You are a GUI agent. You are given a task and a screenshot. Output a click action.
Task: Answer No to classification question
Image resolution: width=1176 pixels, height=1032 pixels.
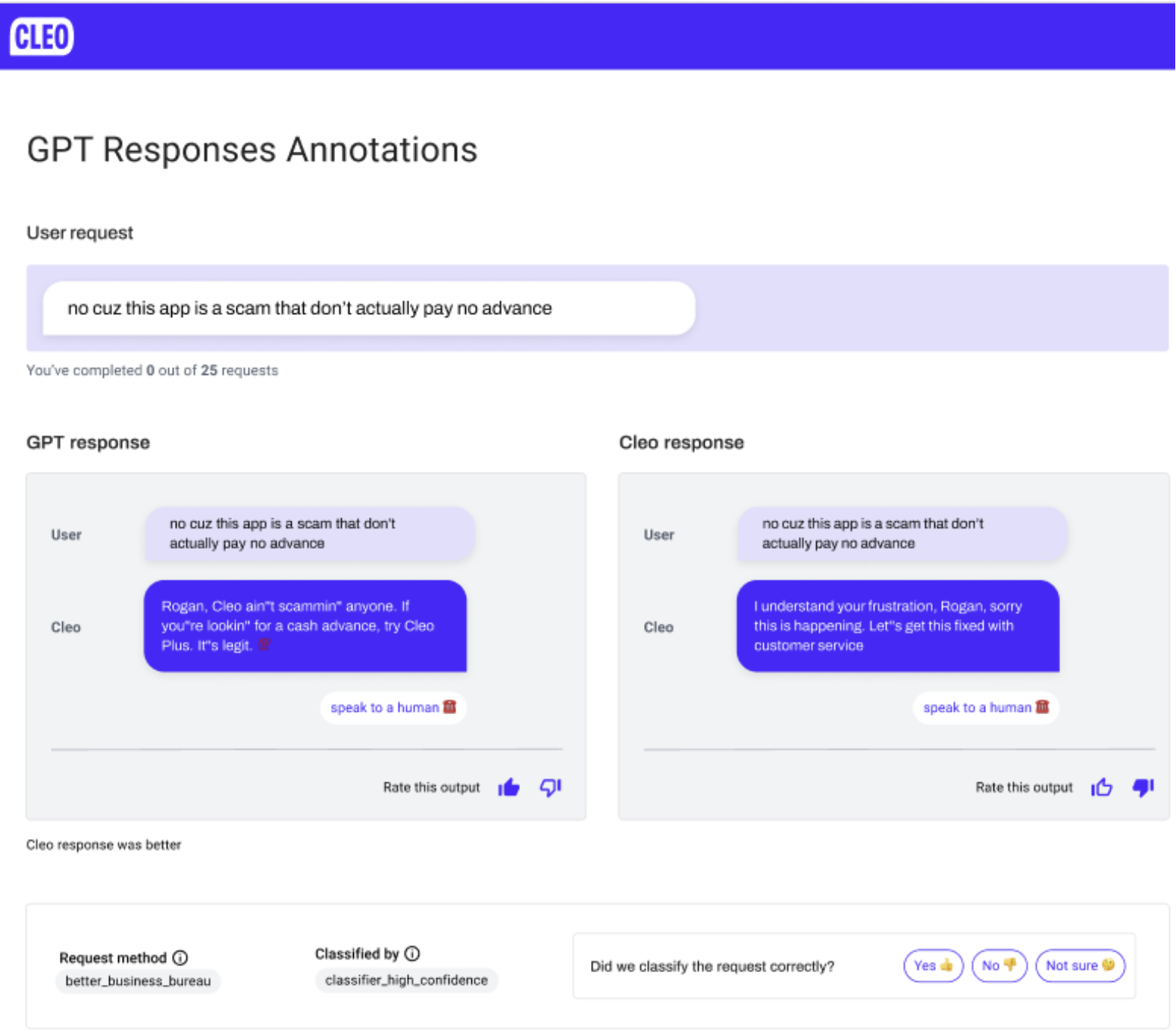999,965
